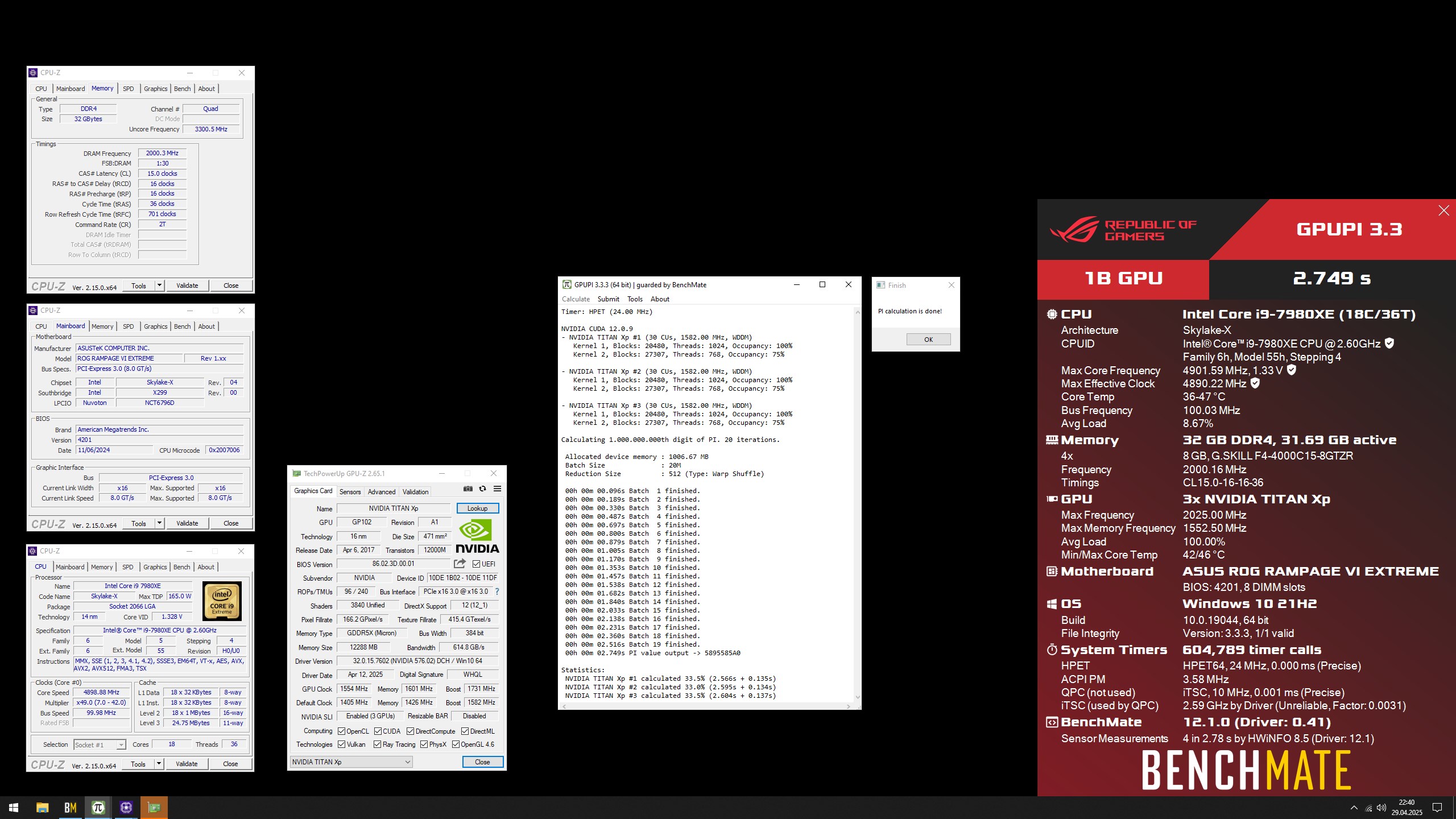Viewport: 1456px width, 819px height.
Task: Open the Socket #1 selection dropdown
Action: [x=99, y=745]
